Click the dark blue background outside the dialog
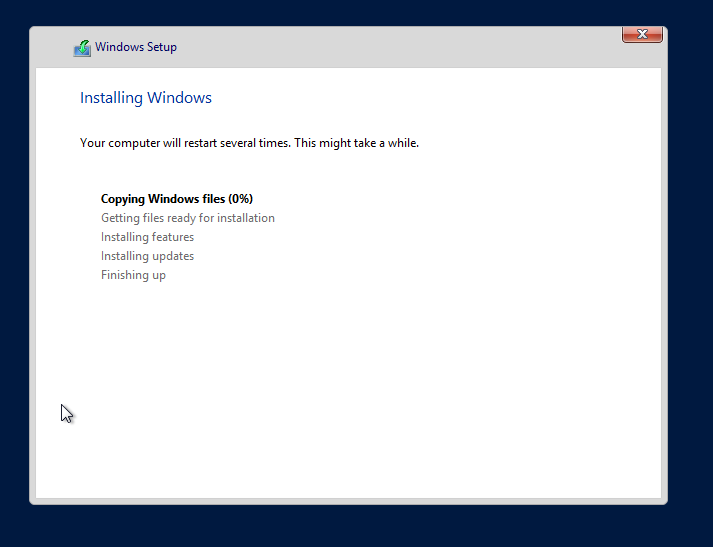Image resolution: width=713 pixels, height=547 pixels. click(690, 300)
